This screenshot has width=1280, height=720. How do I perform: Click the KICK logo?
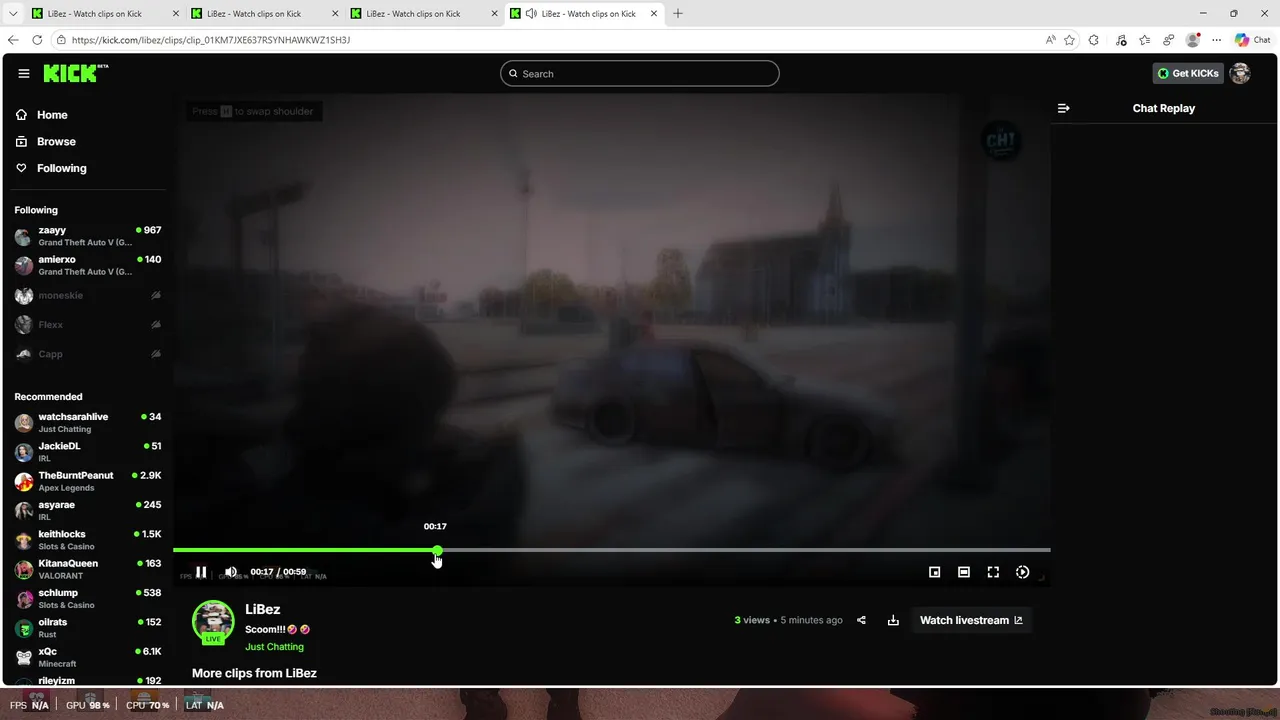75,73
